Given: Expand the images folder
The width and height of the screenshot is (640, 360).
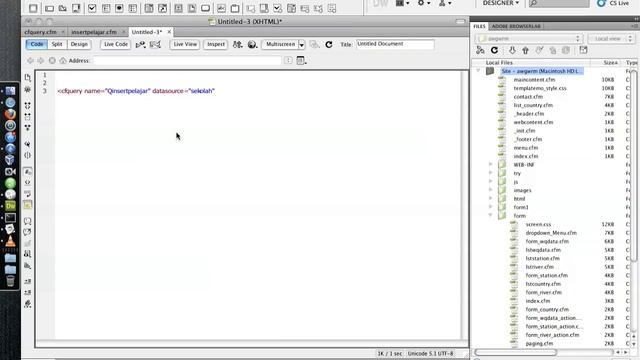Looking at the screenshot, I should click(x=491, y=190).
